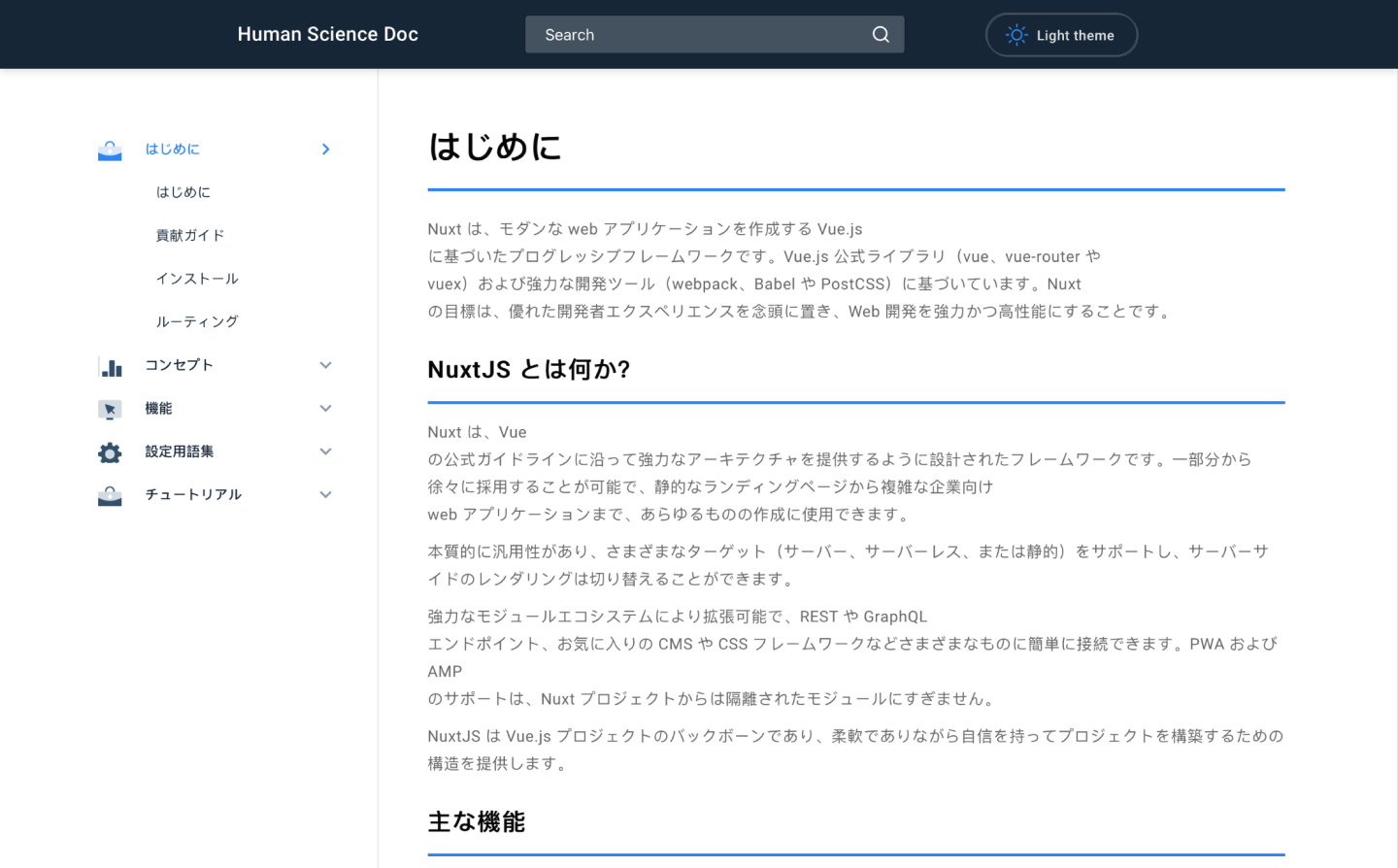Expand the 機能 section chevron

(326, 409)
